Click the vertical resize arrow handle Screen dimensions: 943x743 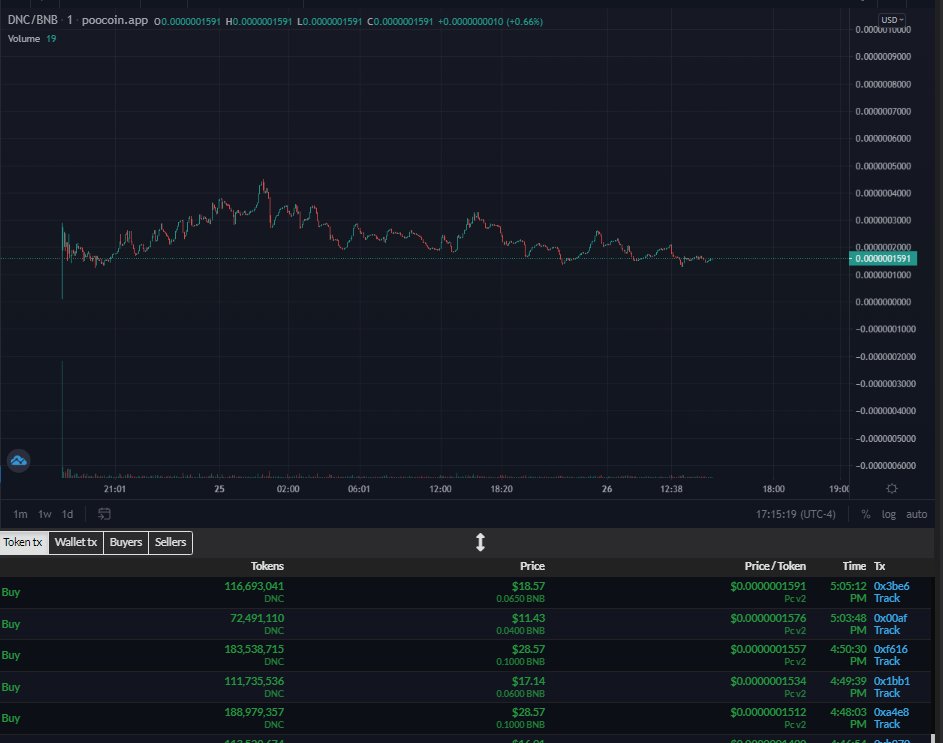(x=480, y=542)
